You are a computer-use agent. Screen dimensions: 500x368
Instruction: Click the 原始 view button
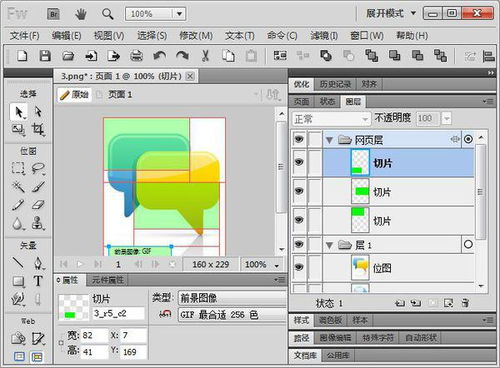coord(75,95)
